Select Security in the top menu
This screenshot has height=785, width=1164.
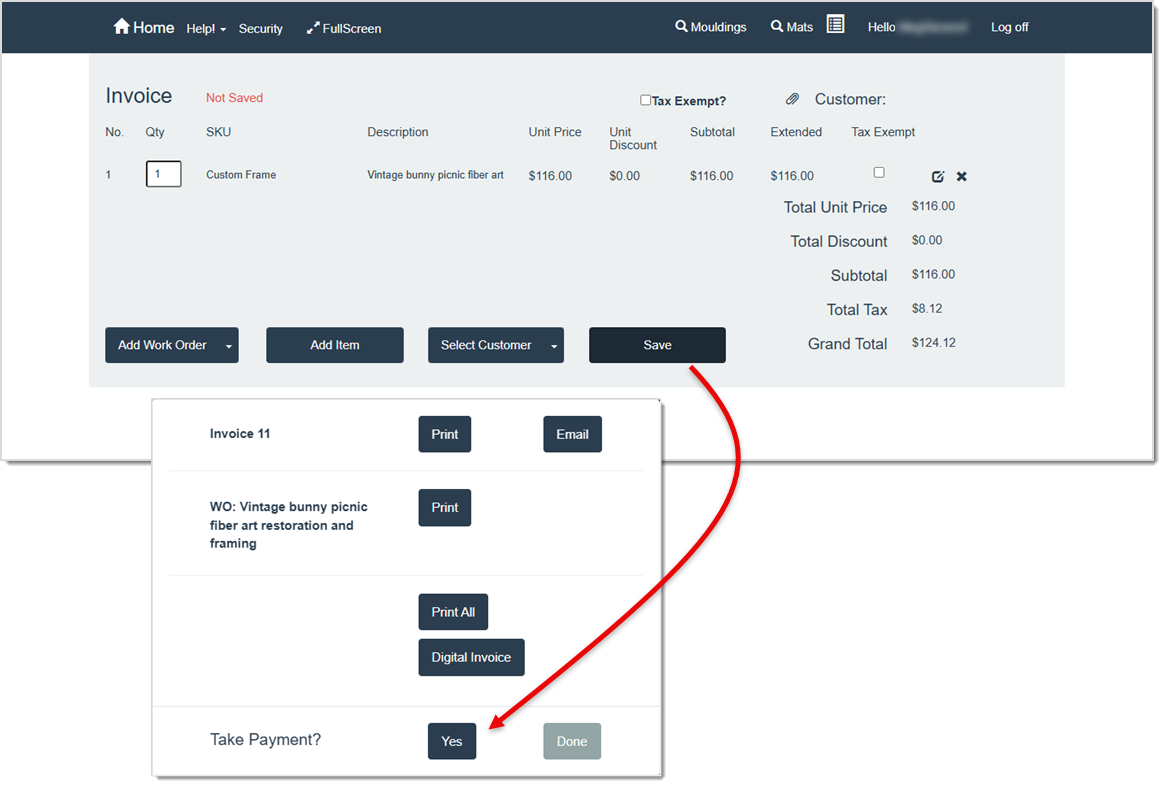coord(260,28)
